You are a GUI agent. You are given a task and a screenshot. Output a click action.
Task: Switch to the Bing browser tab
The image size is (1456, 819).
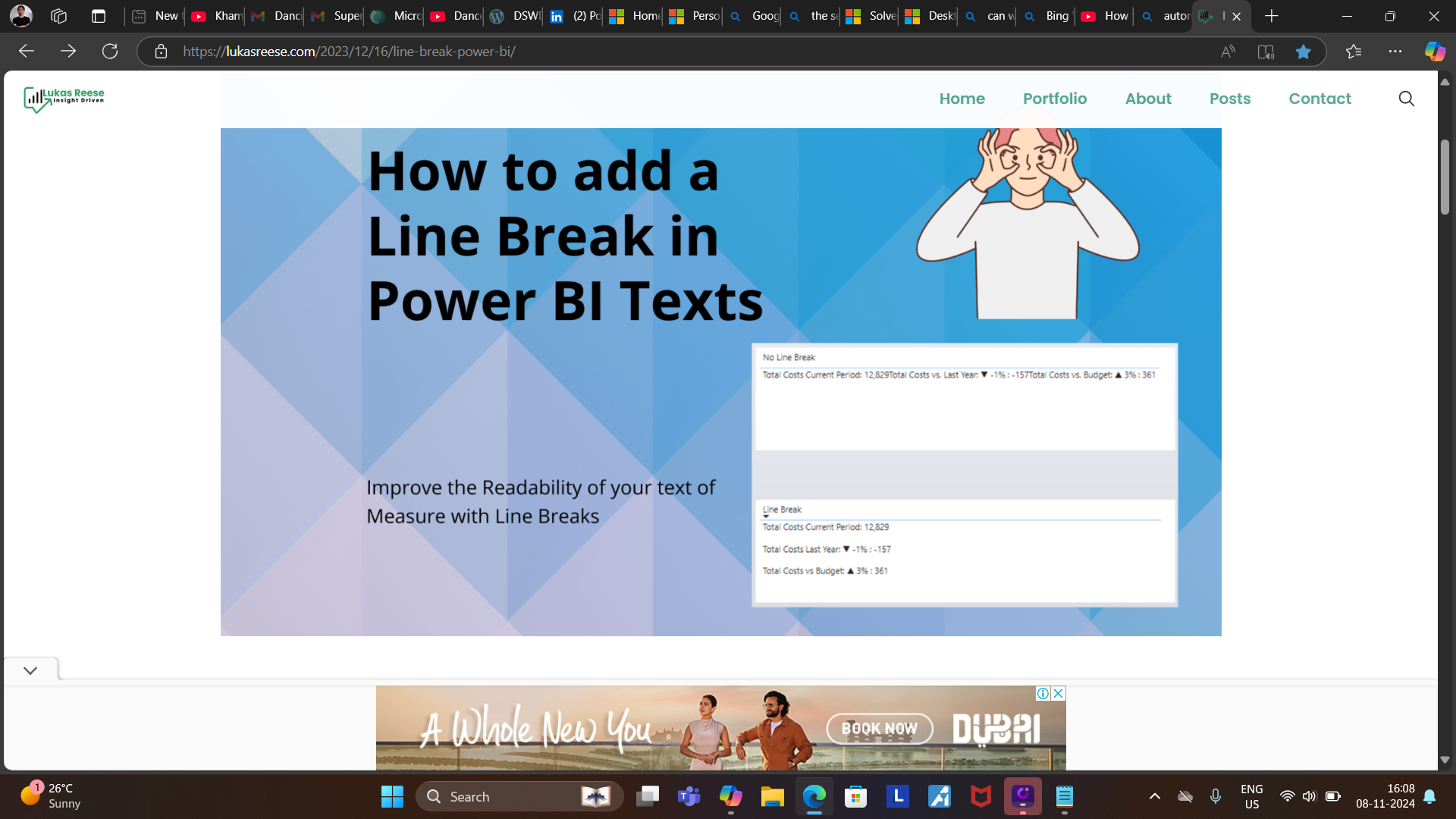point(1046,16)
